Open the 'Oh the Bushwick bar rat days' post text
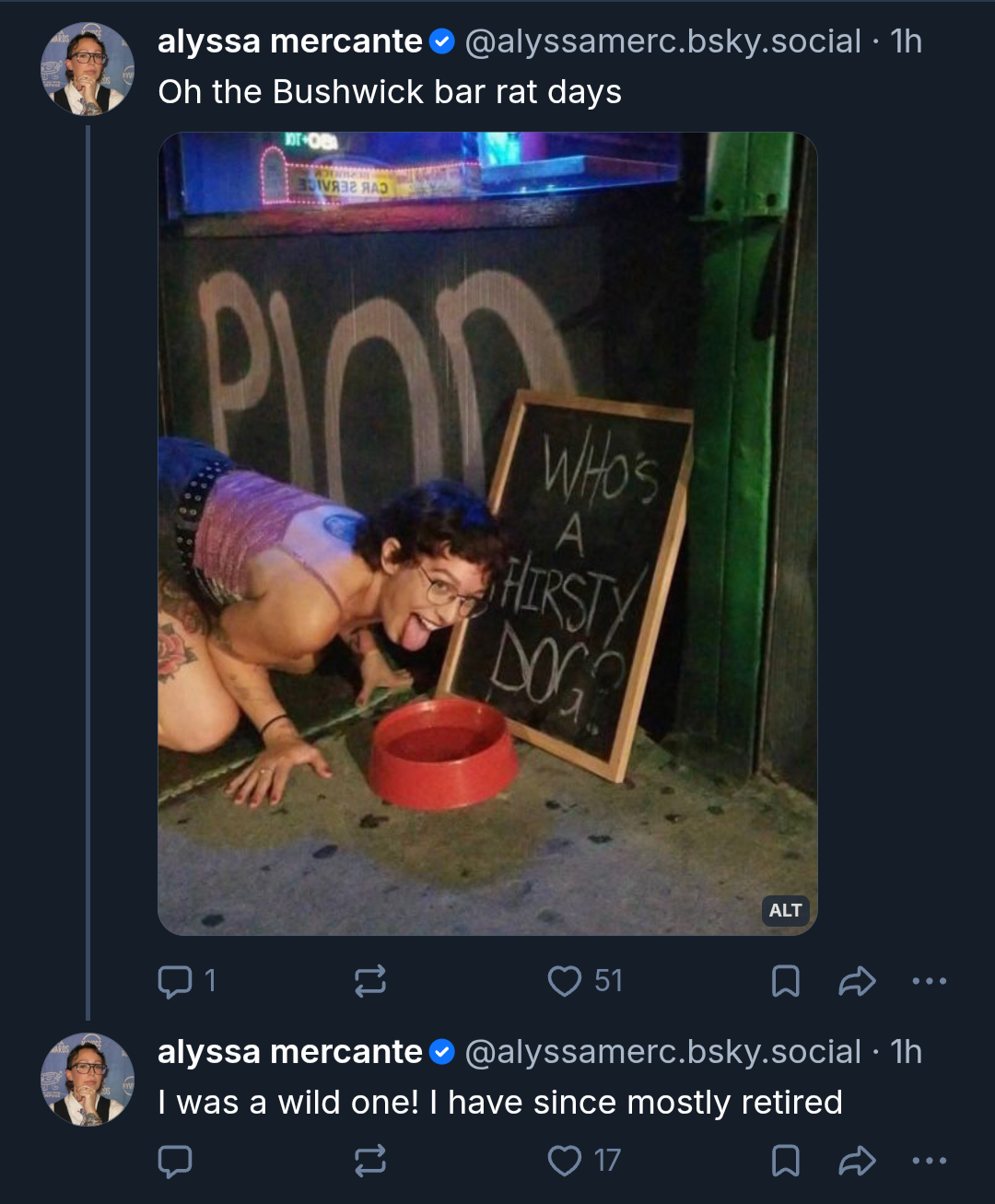Screen dimensions: 995x1204 tap(390, 92)
